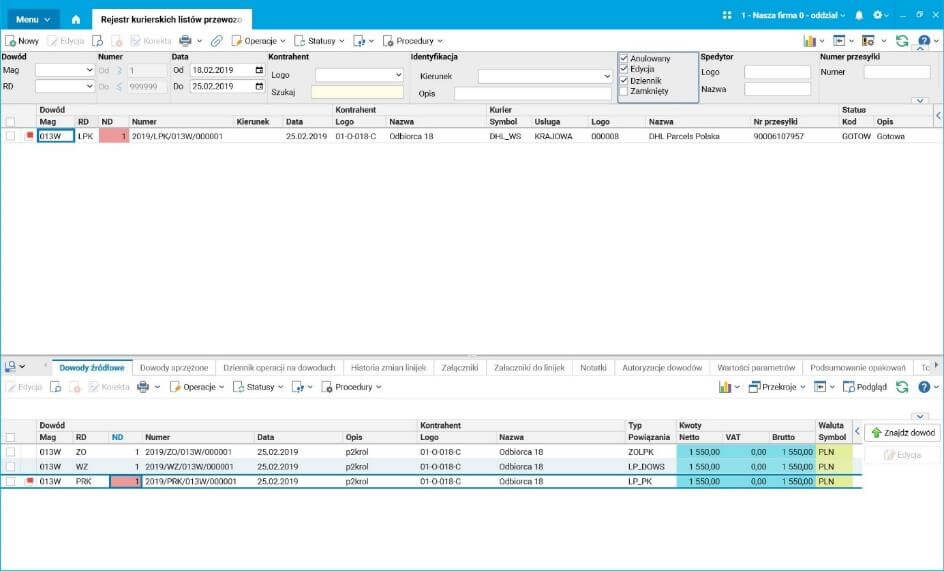Check the 2019/PRK/013W/000001 row checkbox
This screenshot has height=571, width=944.
point(10,481)
